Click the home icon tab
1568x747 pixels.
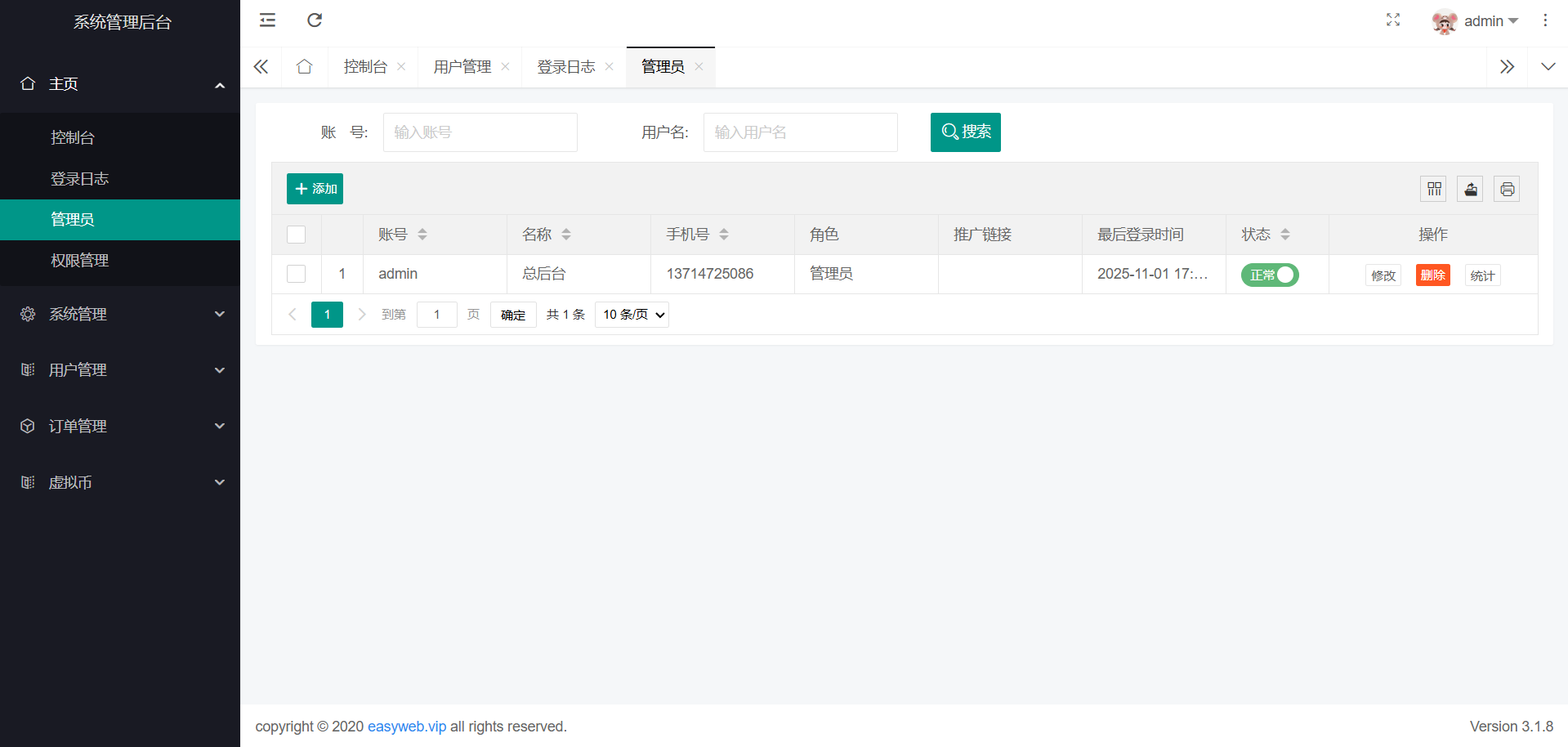[x=305, y=67]
